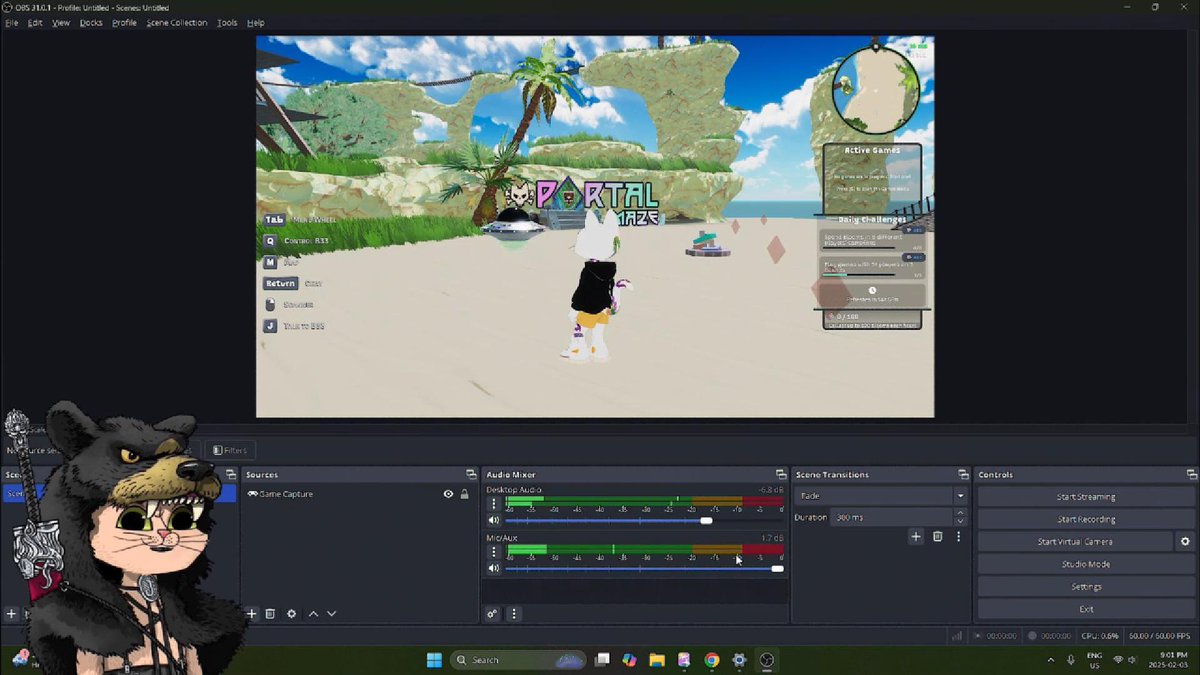Add a new source with the plus icon

pyautogui.click(x=252, y=614)
